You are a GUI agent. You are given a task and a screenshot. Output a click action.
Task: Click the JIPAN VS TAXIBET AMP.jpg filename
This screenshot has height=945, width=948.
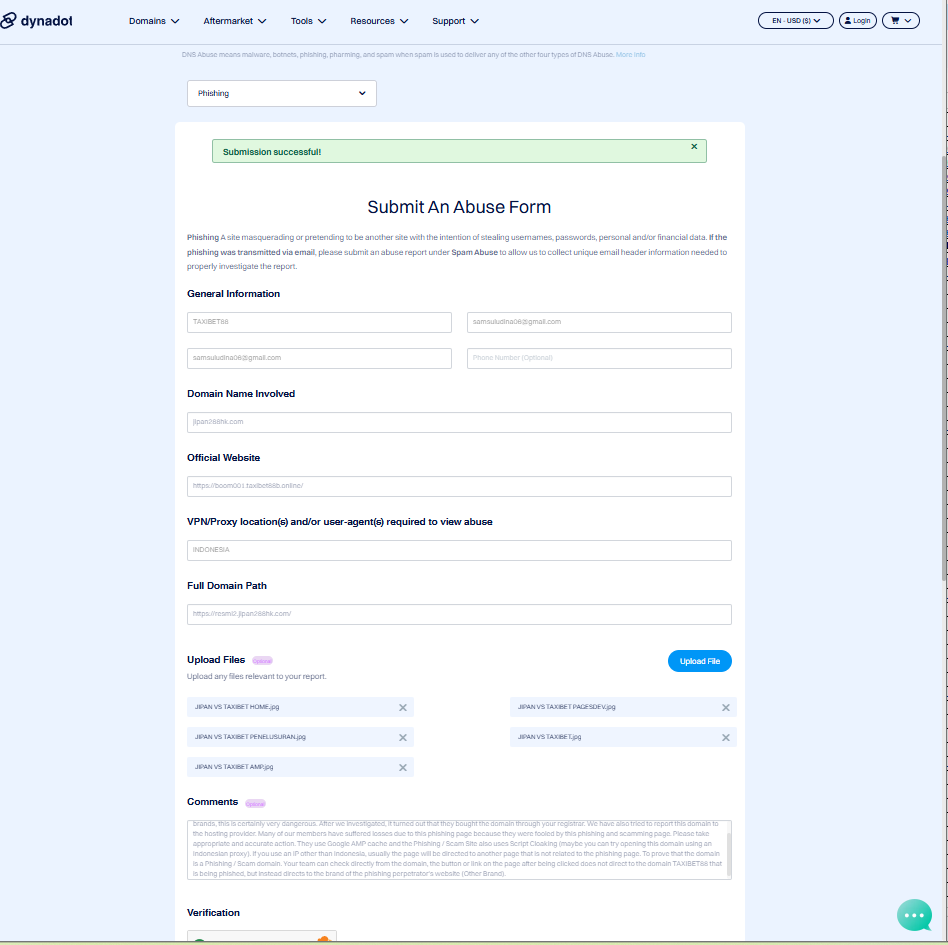(234, 767)
